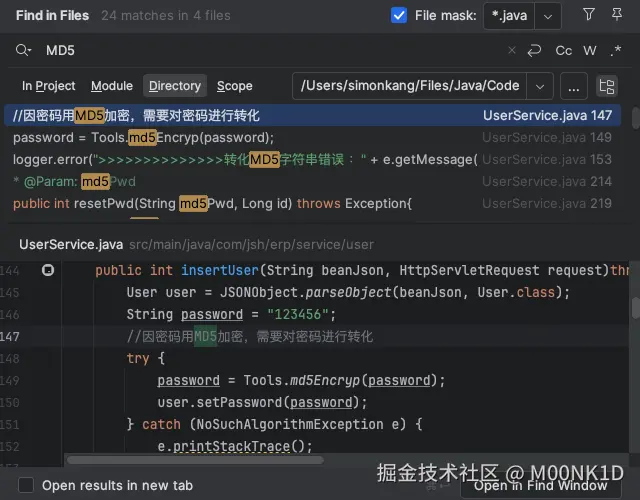Enable Open results in new tab
The image size is (640, 500).
pos(26,485)
